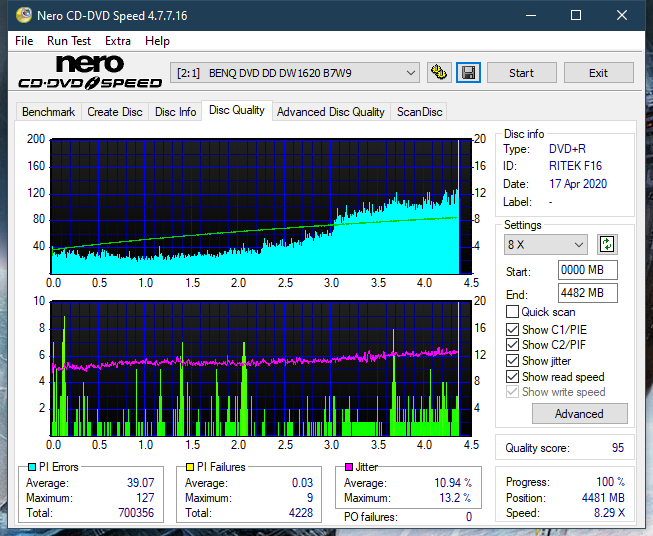
Task: Click the Exit button
Action: pos(598,73)
